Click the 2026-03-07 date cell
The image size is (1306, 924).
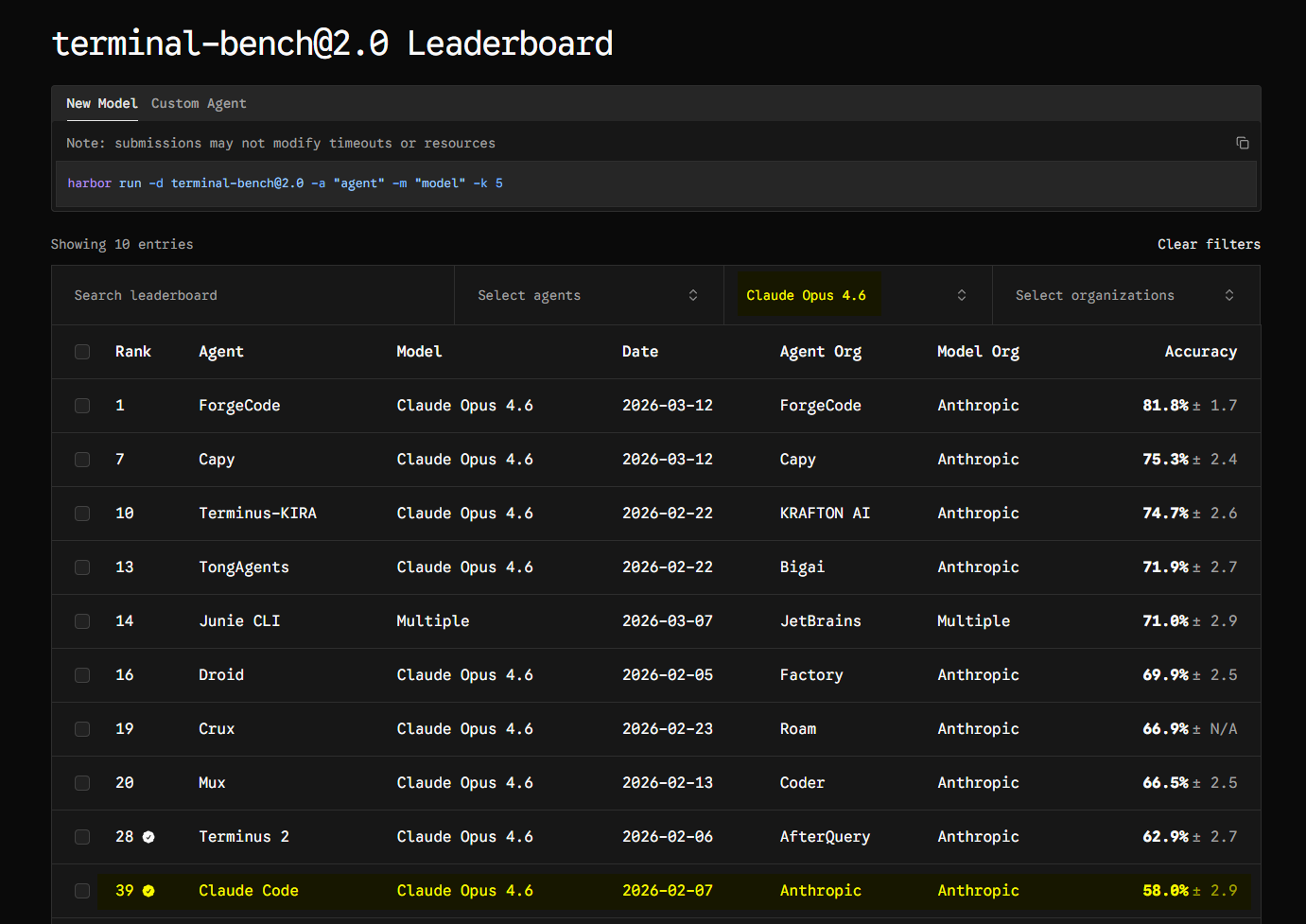tap(668, 621)
